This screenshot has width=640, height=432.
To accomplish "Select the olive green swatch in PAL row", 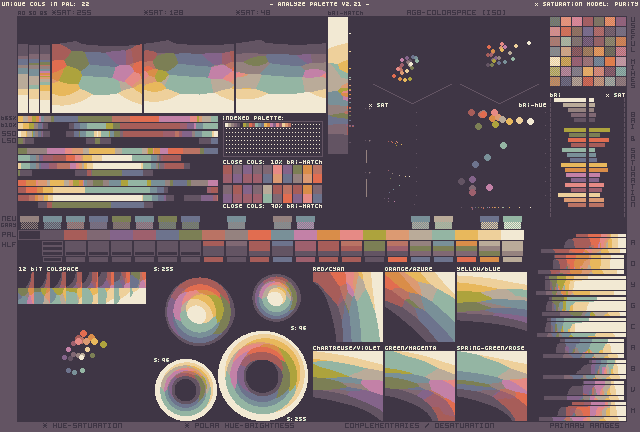I will coord(190,235).
